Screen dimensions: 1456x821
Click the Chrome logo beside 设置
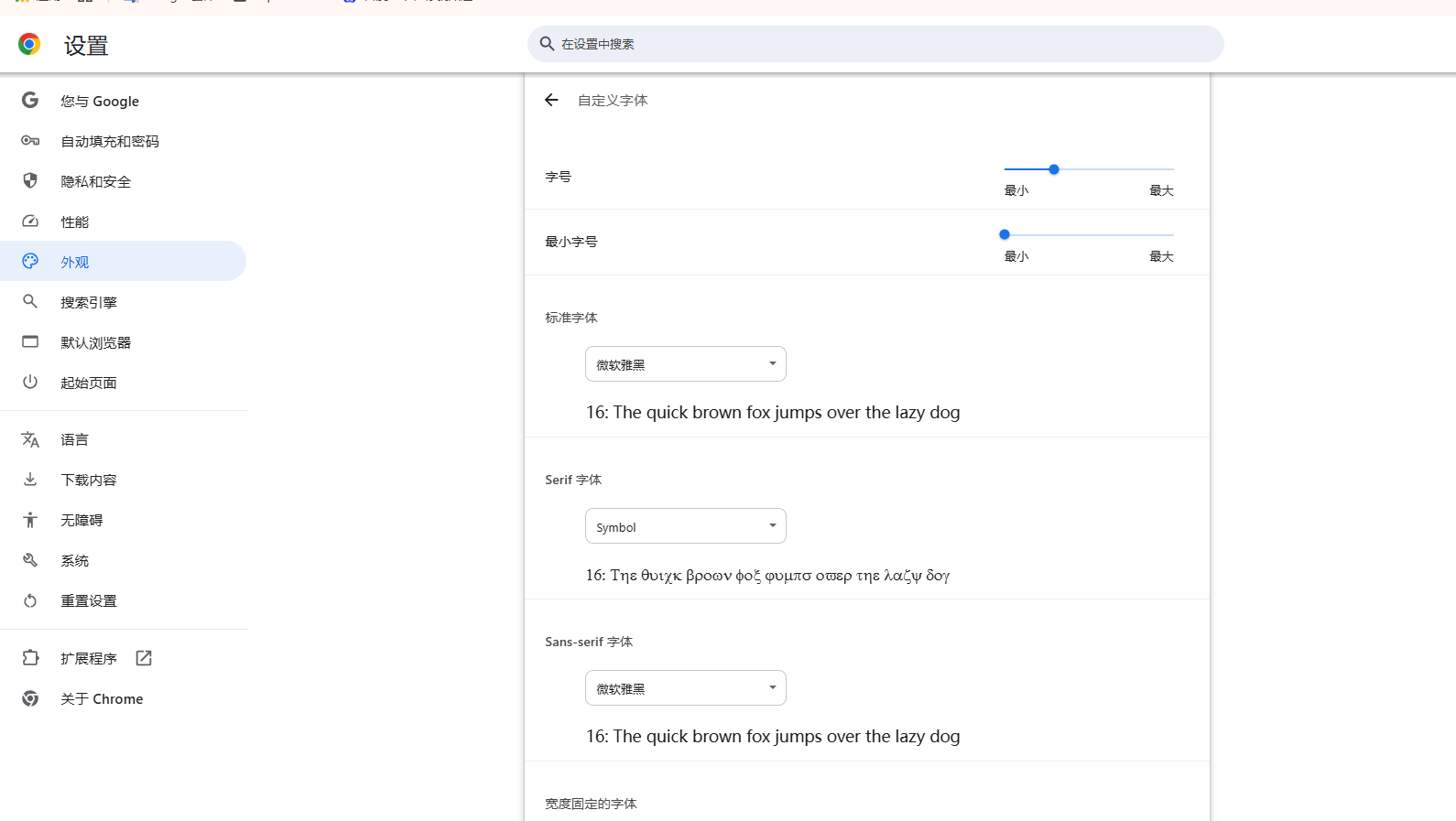[29, 44]
